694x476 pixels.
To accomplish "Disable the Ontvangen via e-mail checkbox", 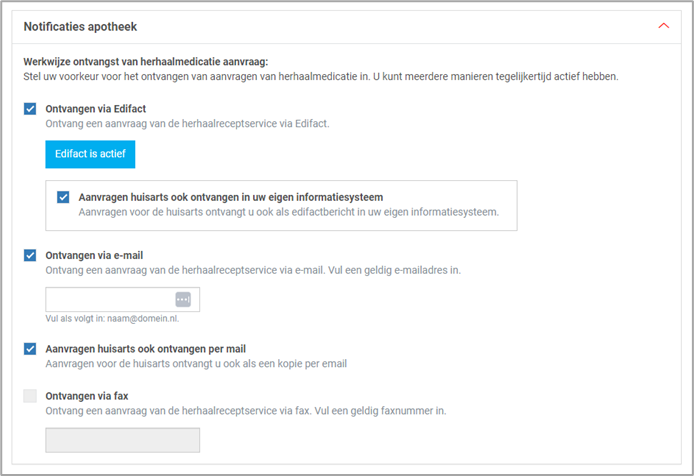I will [x=30, y=255].
